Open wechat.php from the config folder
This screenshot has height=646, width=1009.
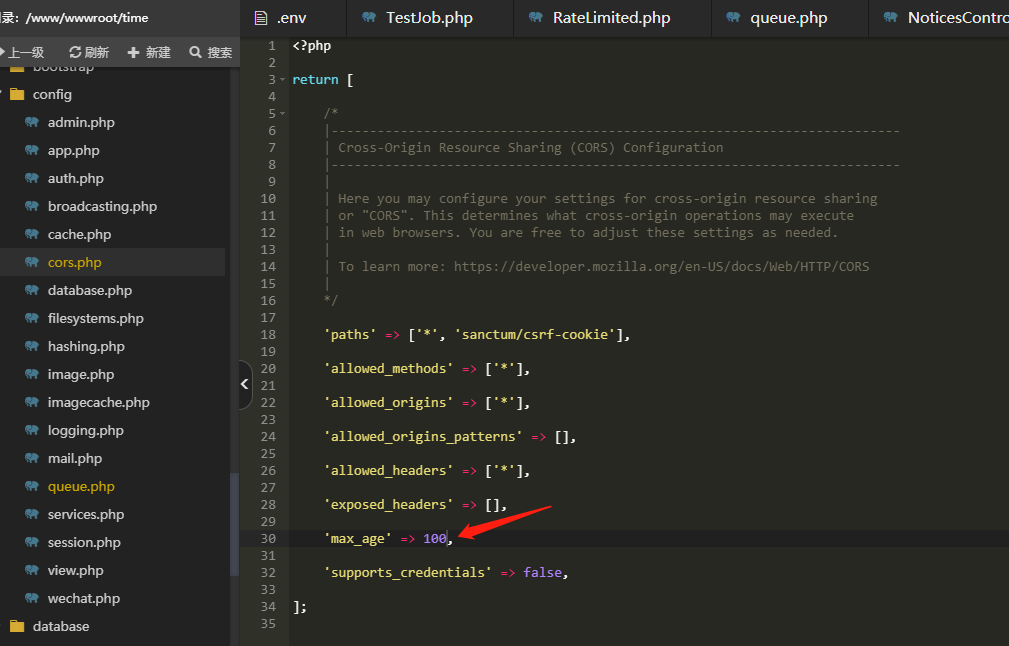(83, 599)
